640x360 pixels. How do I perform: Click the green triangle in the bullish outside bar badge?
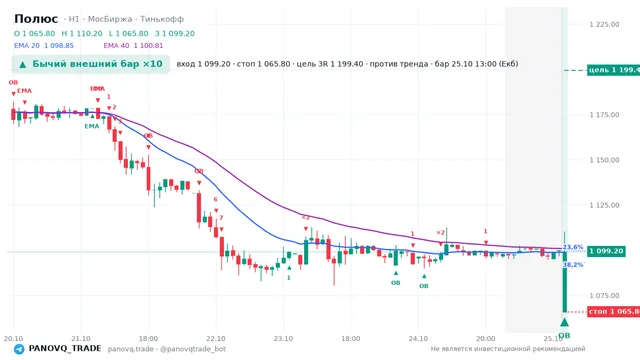pos(23,64)
